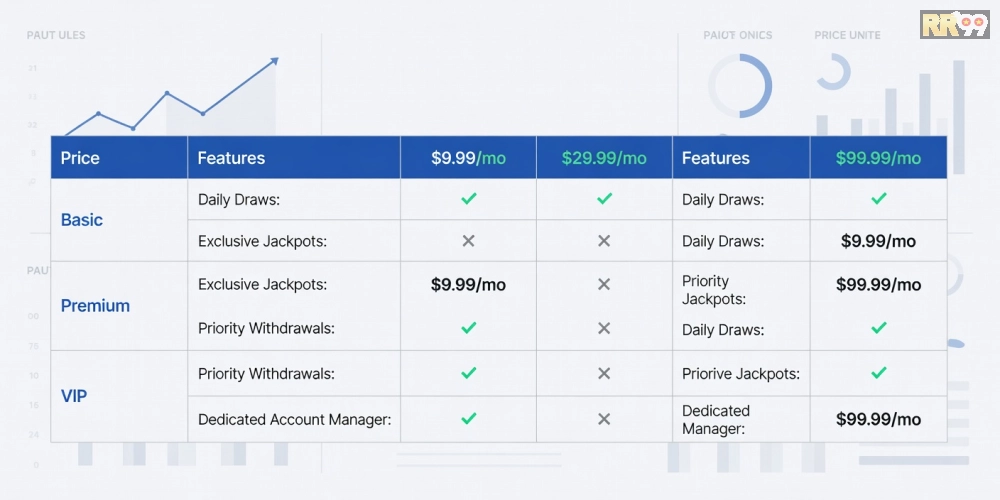Select the Premium plan row label
Screen dimensions: 1000x500
point(95,305)
